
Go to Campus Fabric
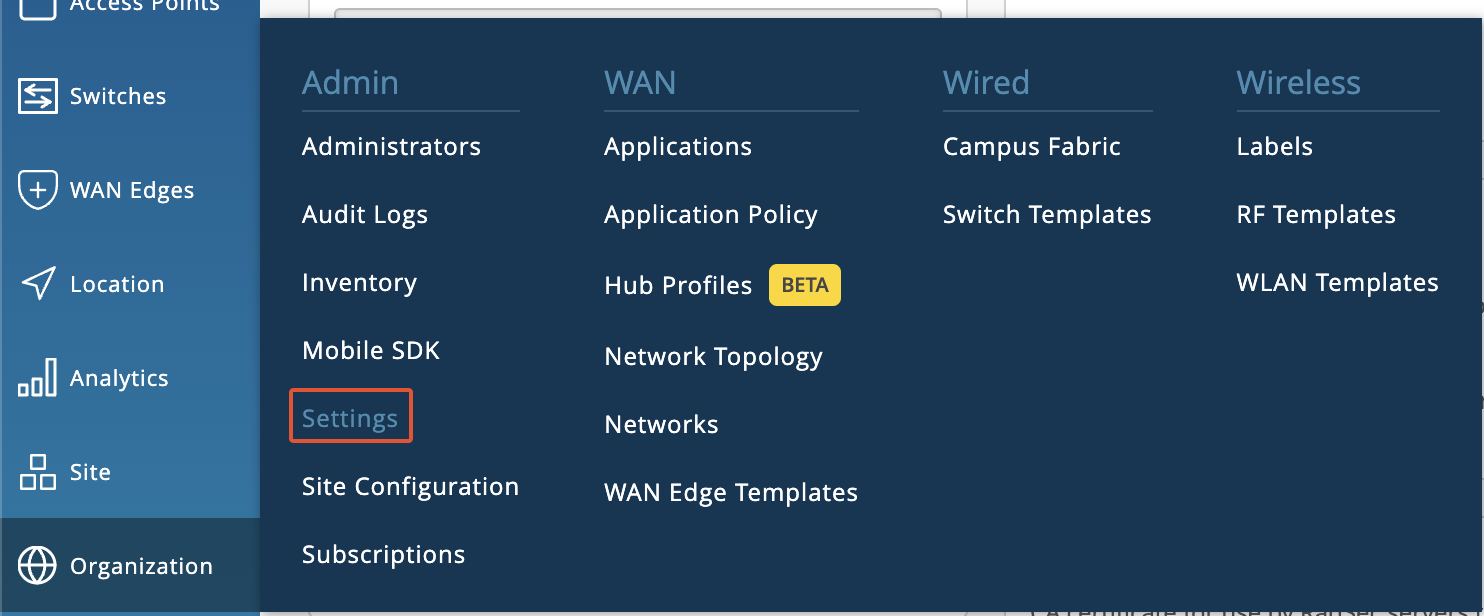point(1031,147)
